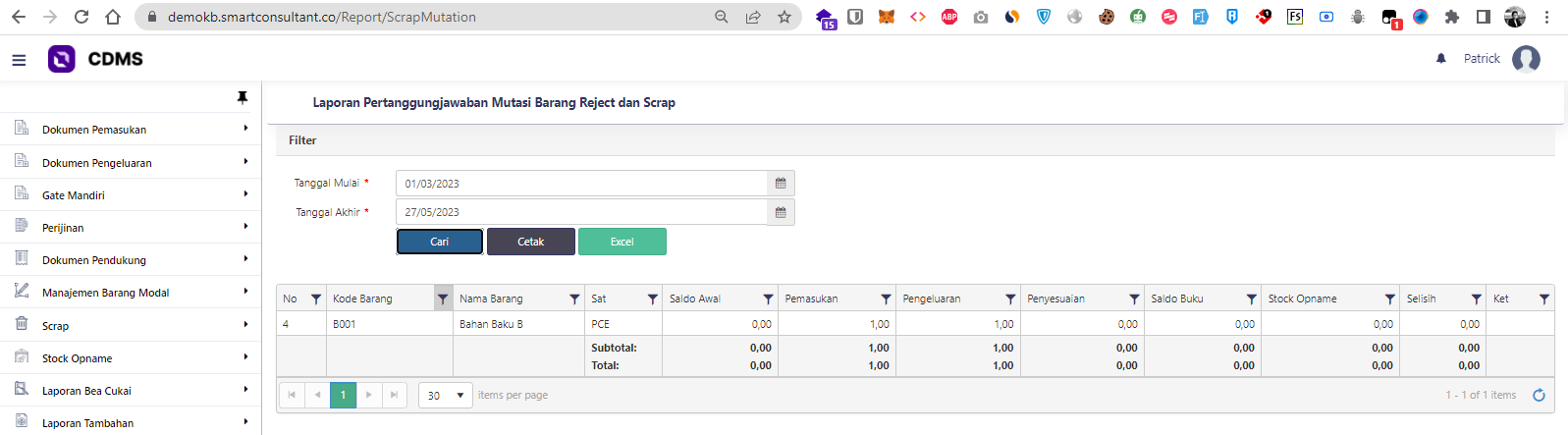Image resolution: width=1568 pixels, height=435 pixels.
Task: Click the Cetak print button
Action: click(530, 242)
